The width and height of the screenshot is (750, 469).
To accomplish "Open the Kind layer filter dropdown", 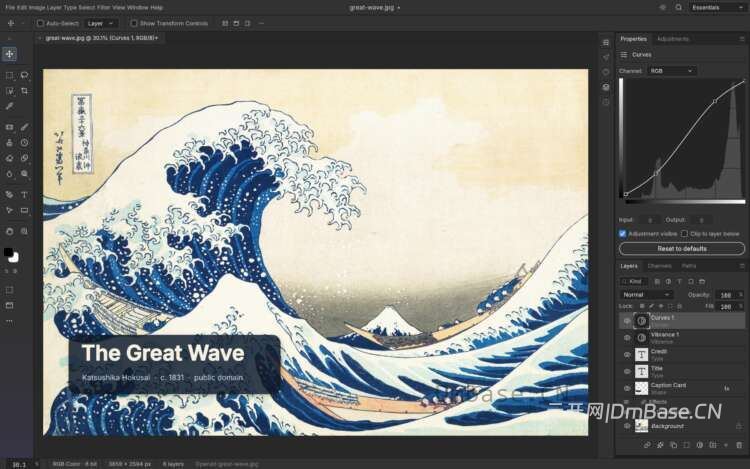I will [x=633, y=282].
